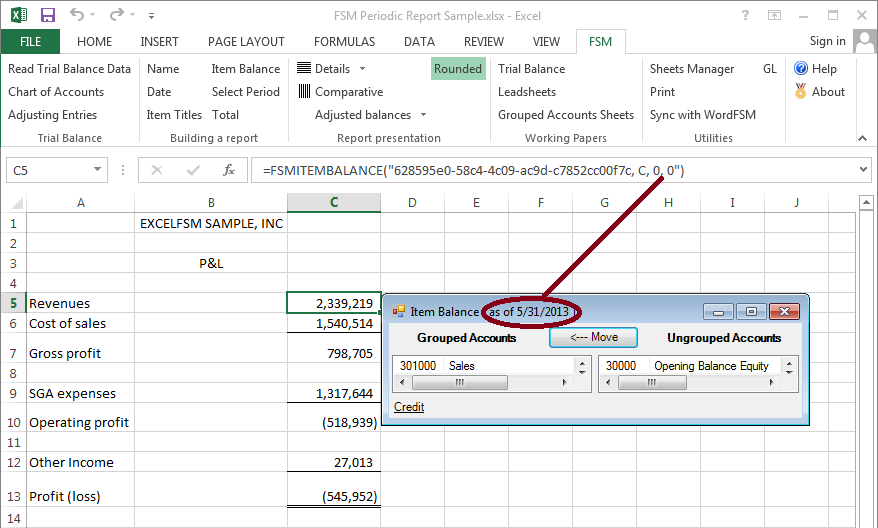Click the Enter checkmark icon in formula bar
The height and width of the screenshot is (528, 878).
click(193, 170)
